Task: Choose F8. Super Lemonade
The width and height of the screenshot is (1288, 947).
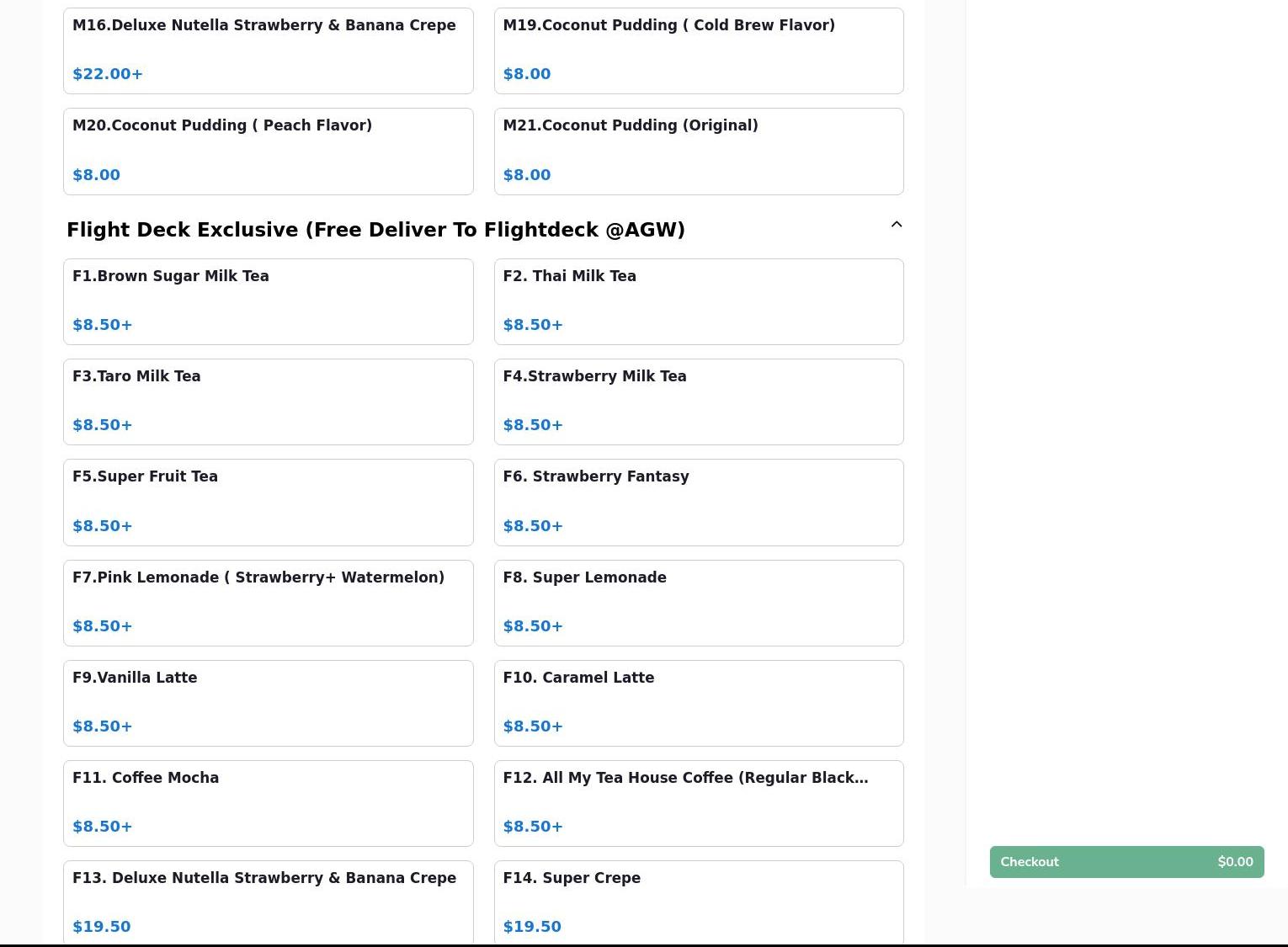Action: (698, 603)
